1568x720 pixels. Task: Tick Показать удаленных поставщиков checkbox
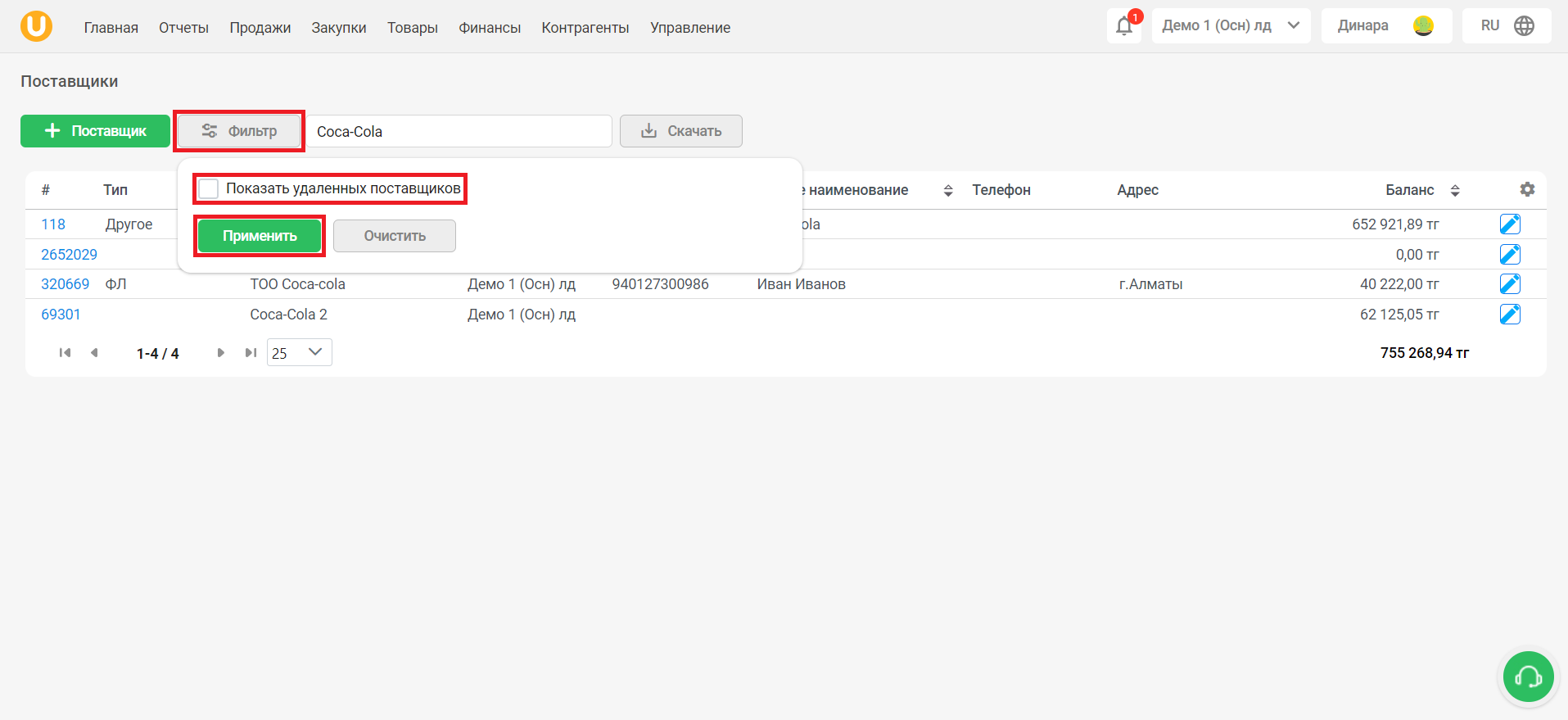(x=209, y=188)
